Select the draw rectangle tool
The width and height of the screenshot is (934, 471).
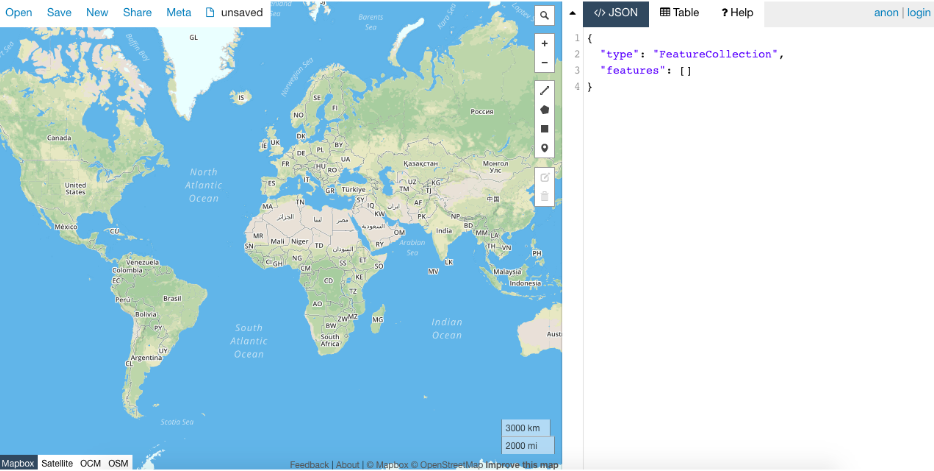tap(544, 129)
